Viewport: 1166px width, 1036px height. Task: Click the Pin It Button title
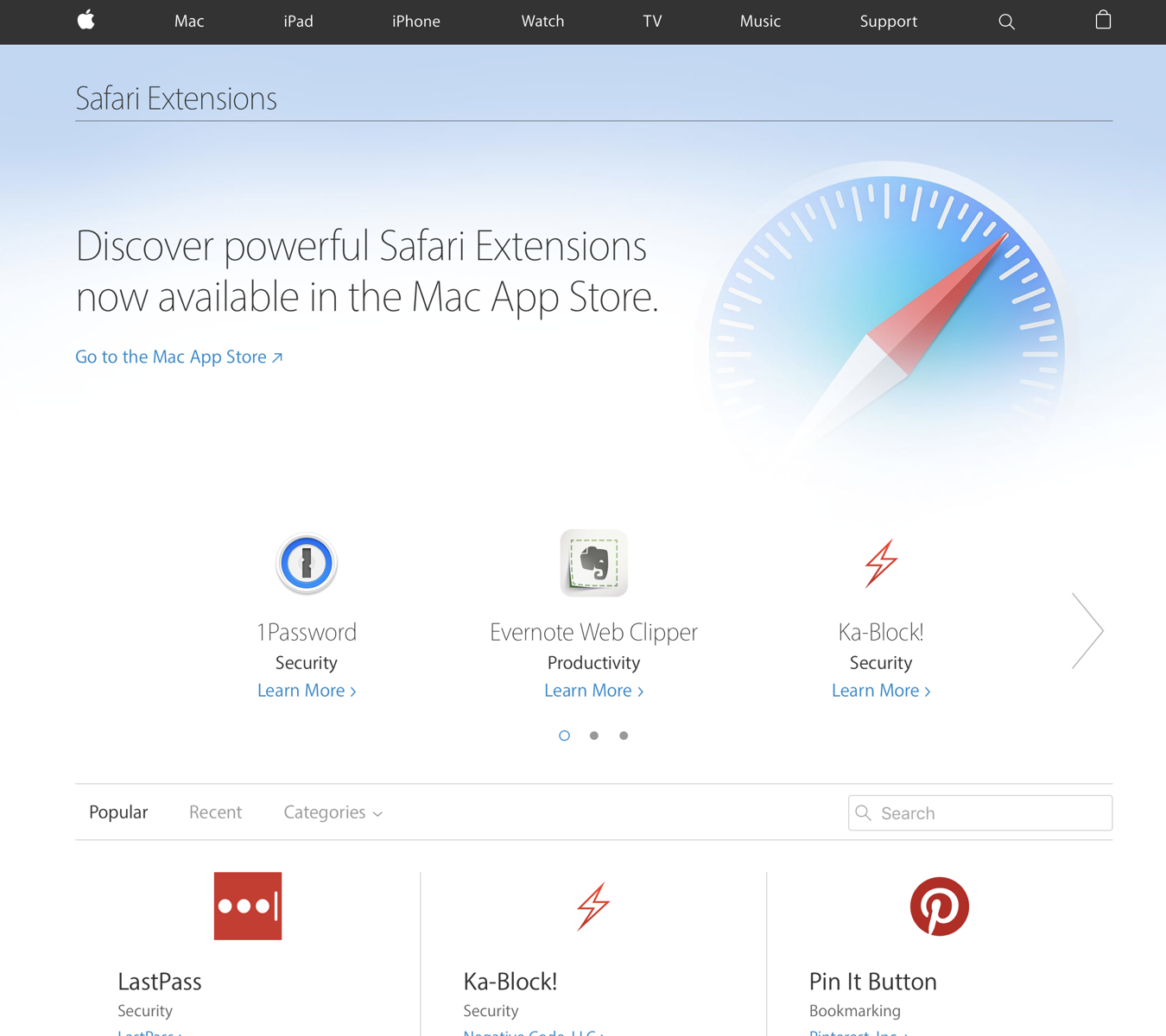[x=872, y=982]
